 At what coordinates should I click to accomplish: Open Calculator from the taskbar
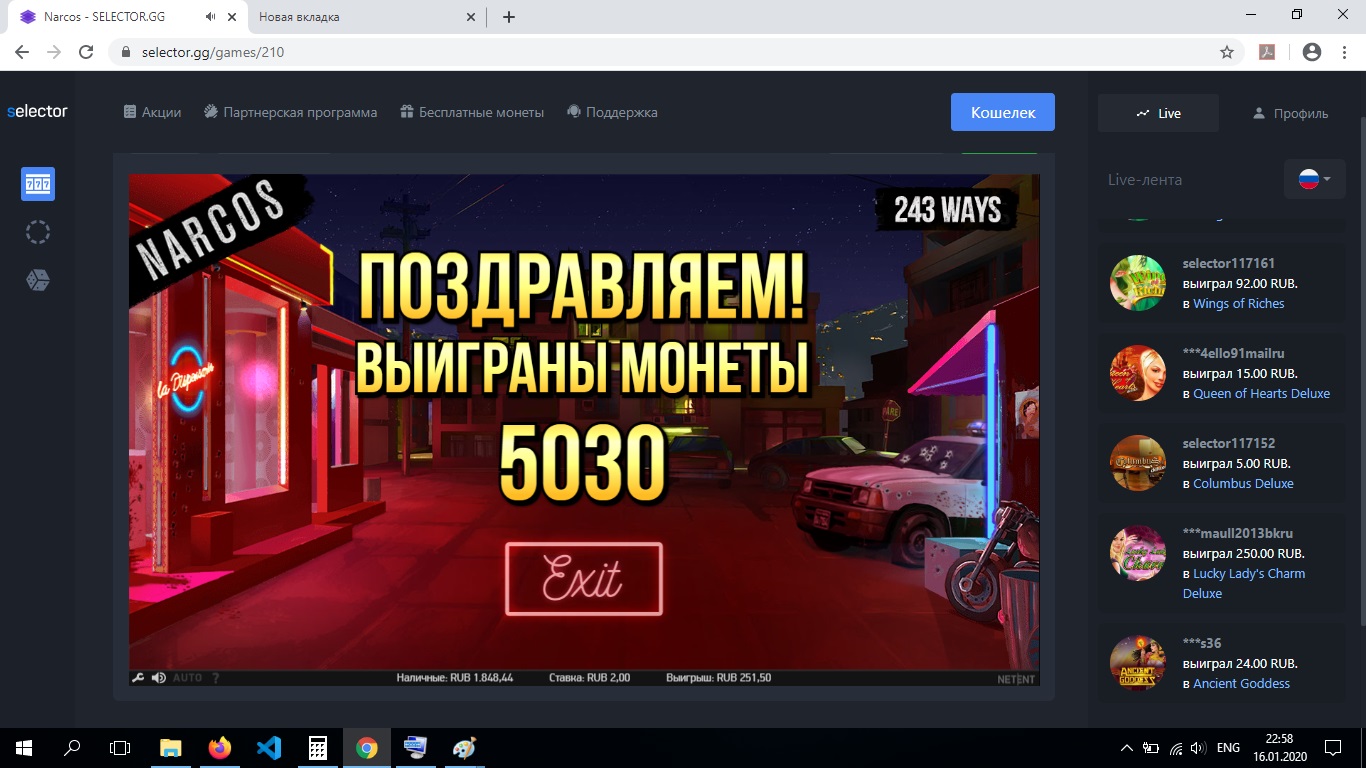(318, 748)
